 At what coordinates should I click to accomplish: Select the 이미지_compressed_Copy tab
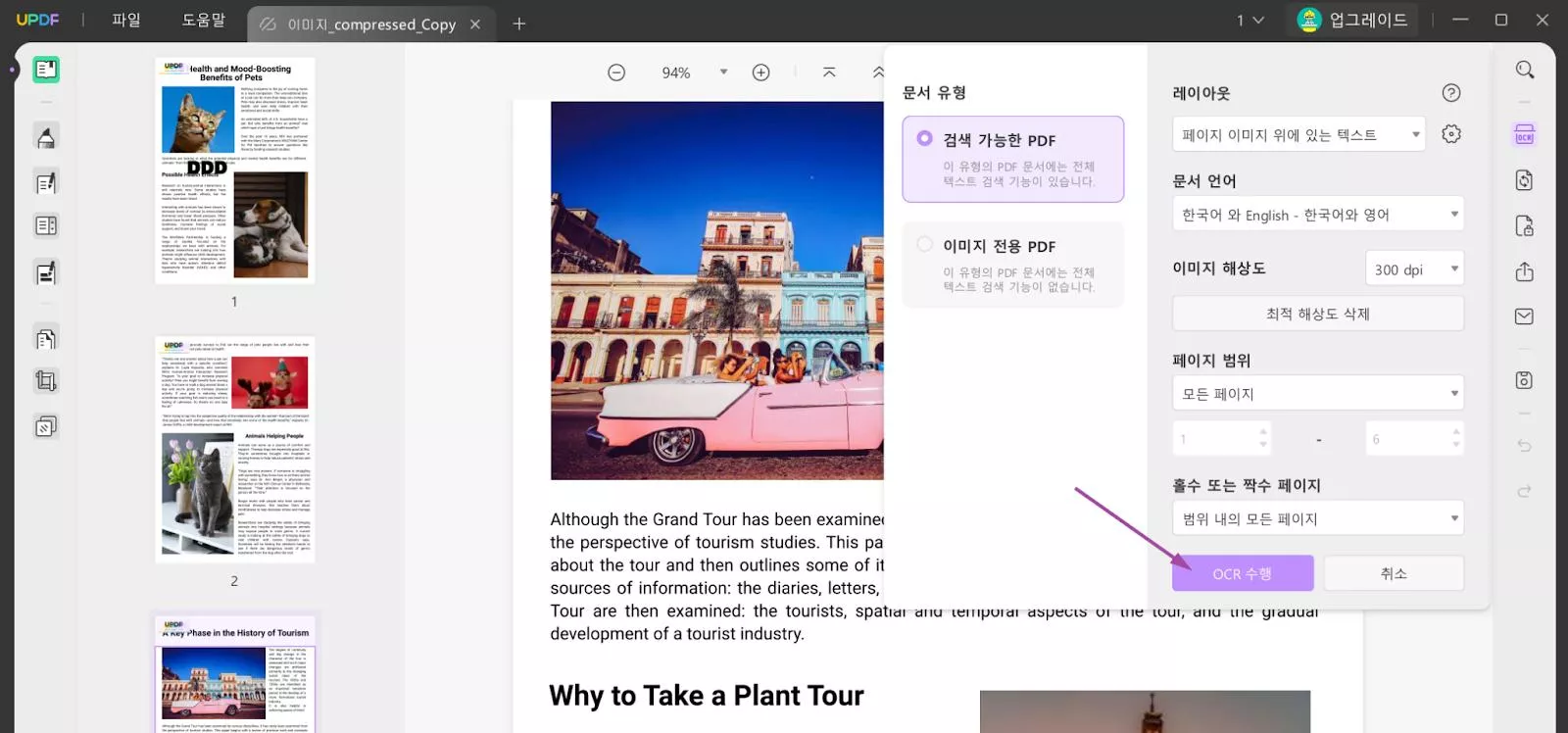click(370, 24)
